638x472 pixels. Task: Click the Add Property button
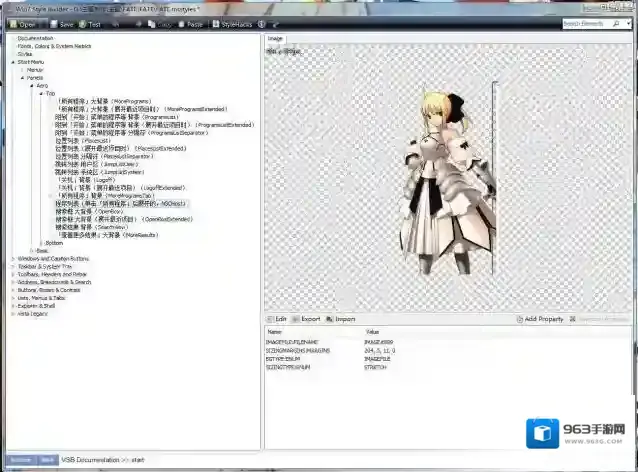click(x=540, y=319)
